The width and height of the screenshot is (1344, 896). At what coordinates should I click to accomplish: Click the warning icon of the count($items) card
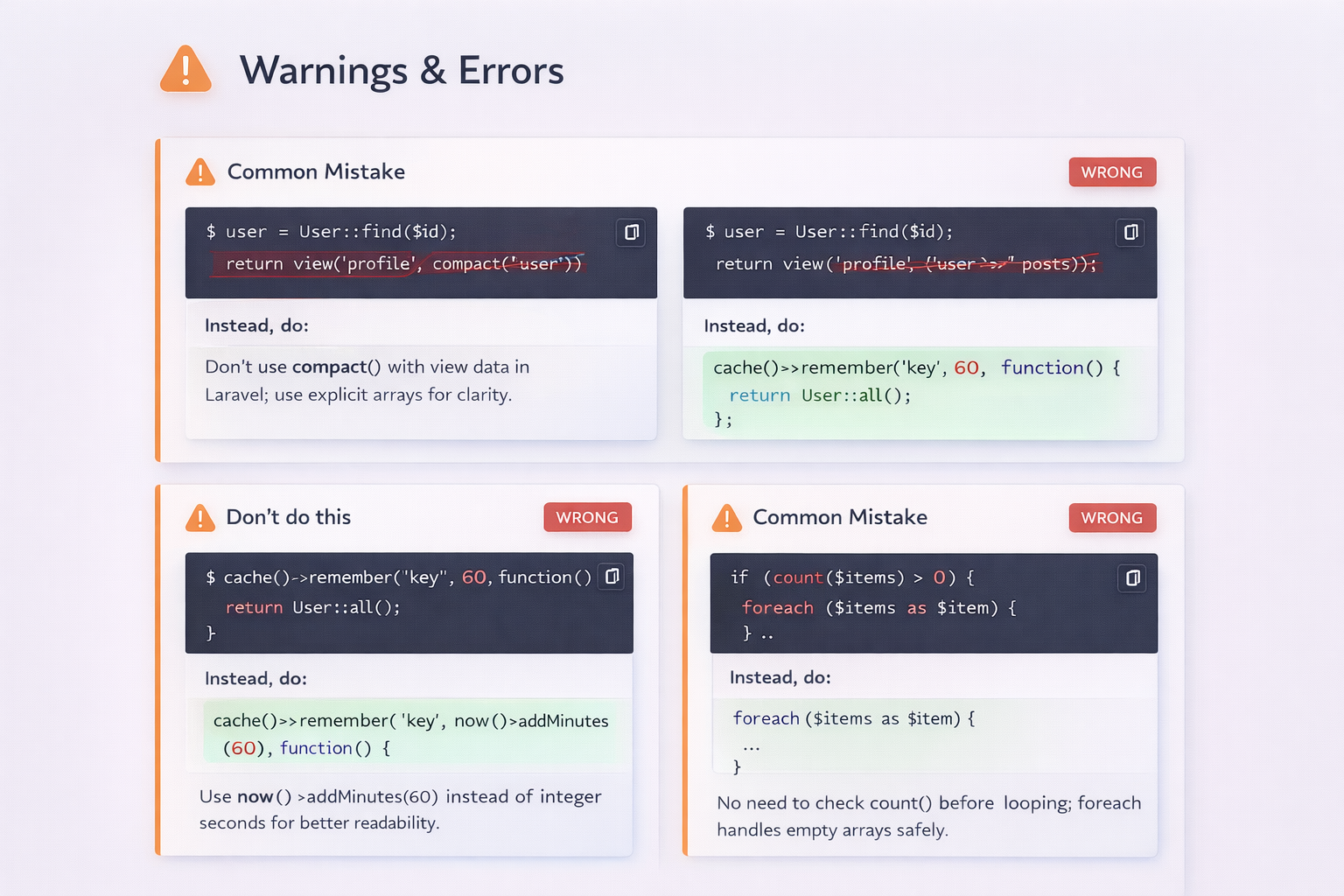click(x=726, y=518)
